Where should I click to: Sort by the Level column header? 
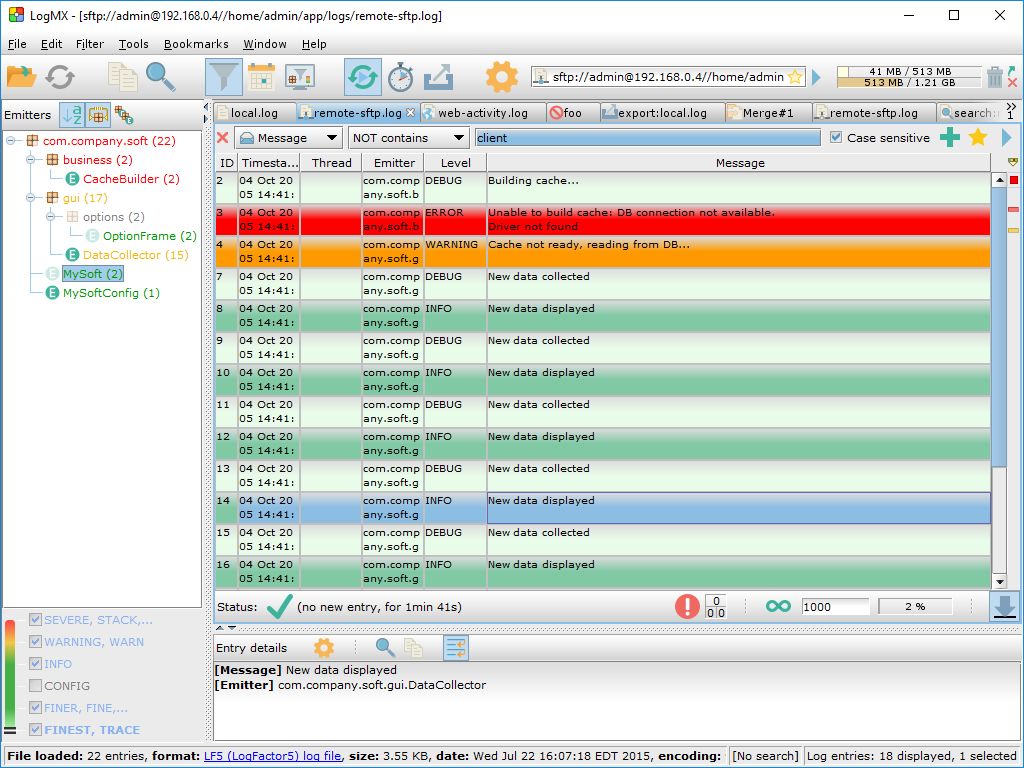(455, 163)
